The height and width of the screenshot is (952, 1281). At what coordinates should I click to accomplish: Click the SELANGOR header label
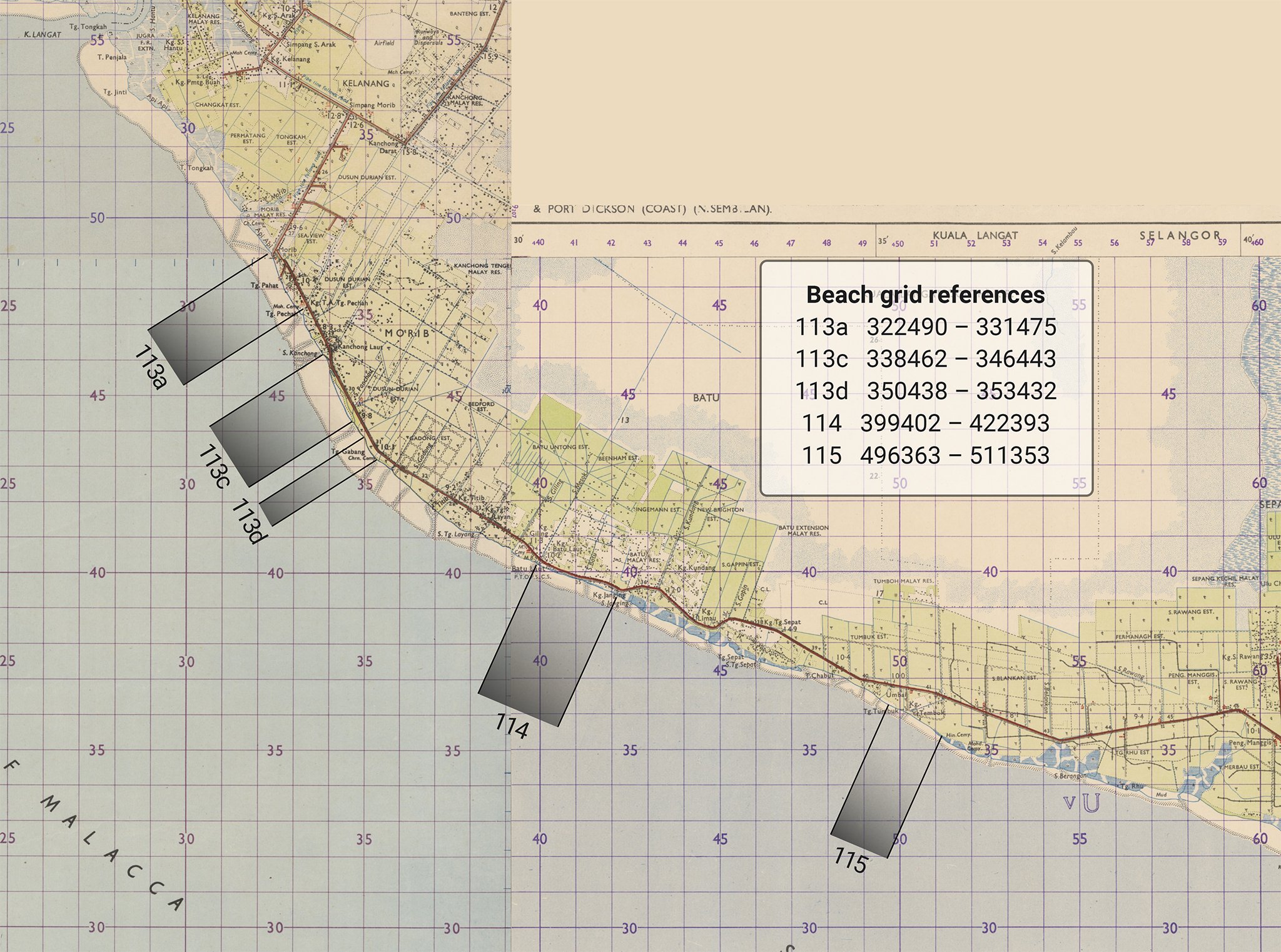coord(1179,235)
